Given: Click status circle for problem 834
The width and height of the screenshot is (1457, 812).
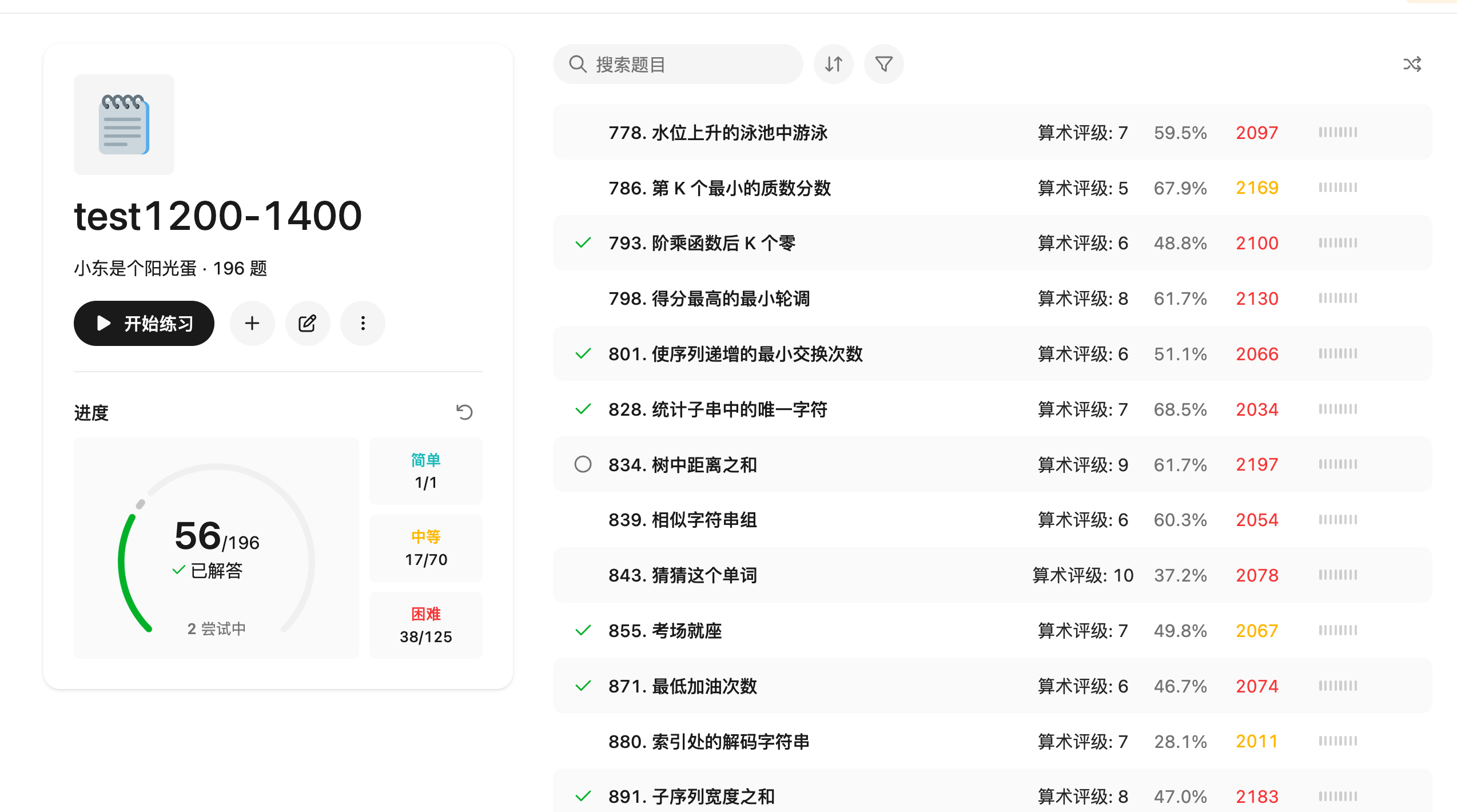Looking at the screenshot, I should pyautogui.click(x=583, y=464).
